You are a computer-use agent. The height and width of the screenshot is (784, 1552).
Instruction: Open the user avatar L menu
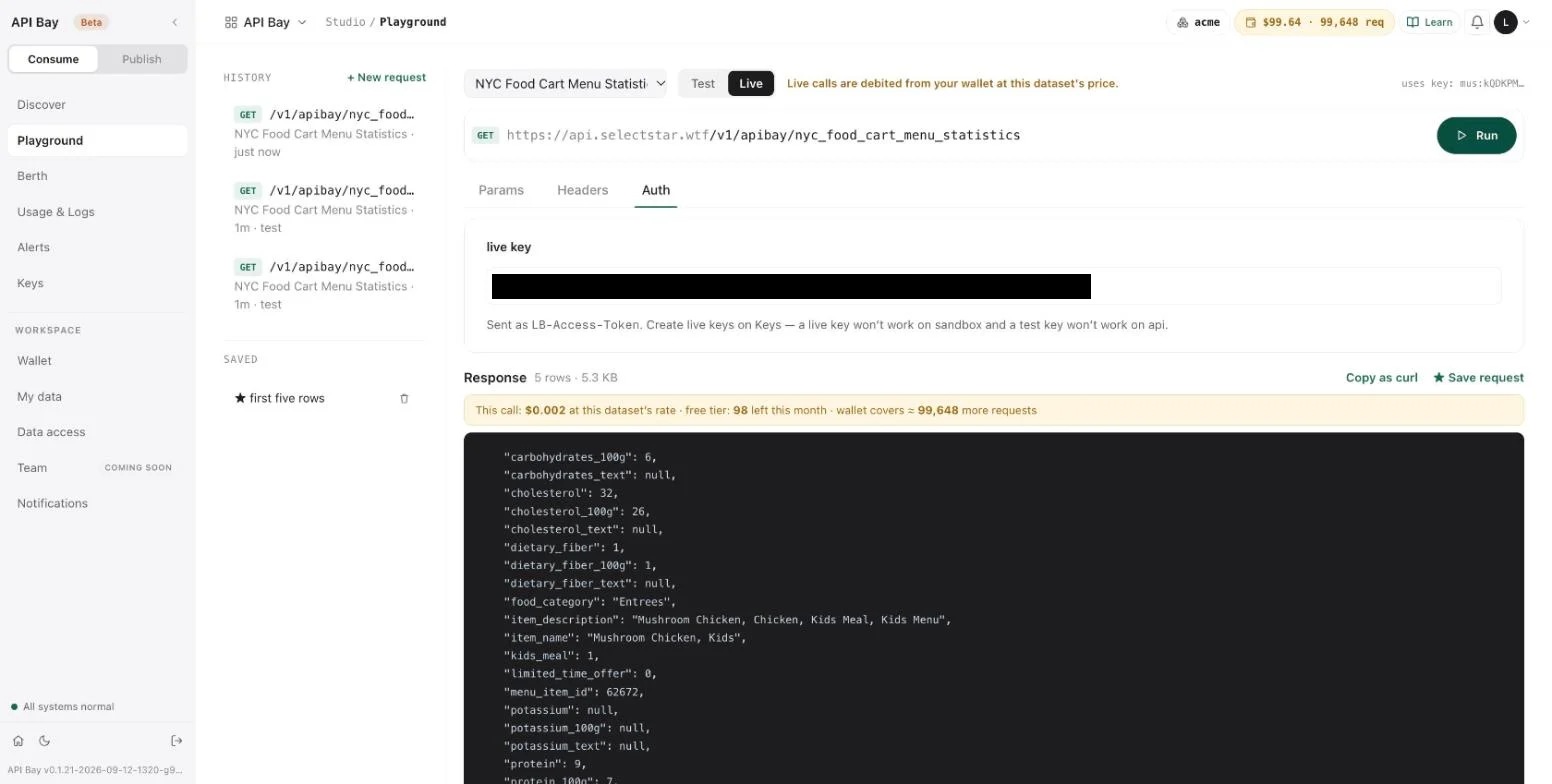(1505, 22)
